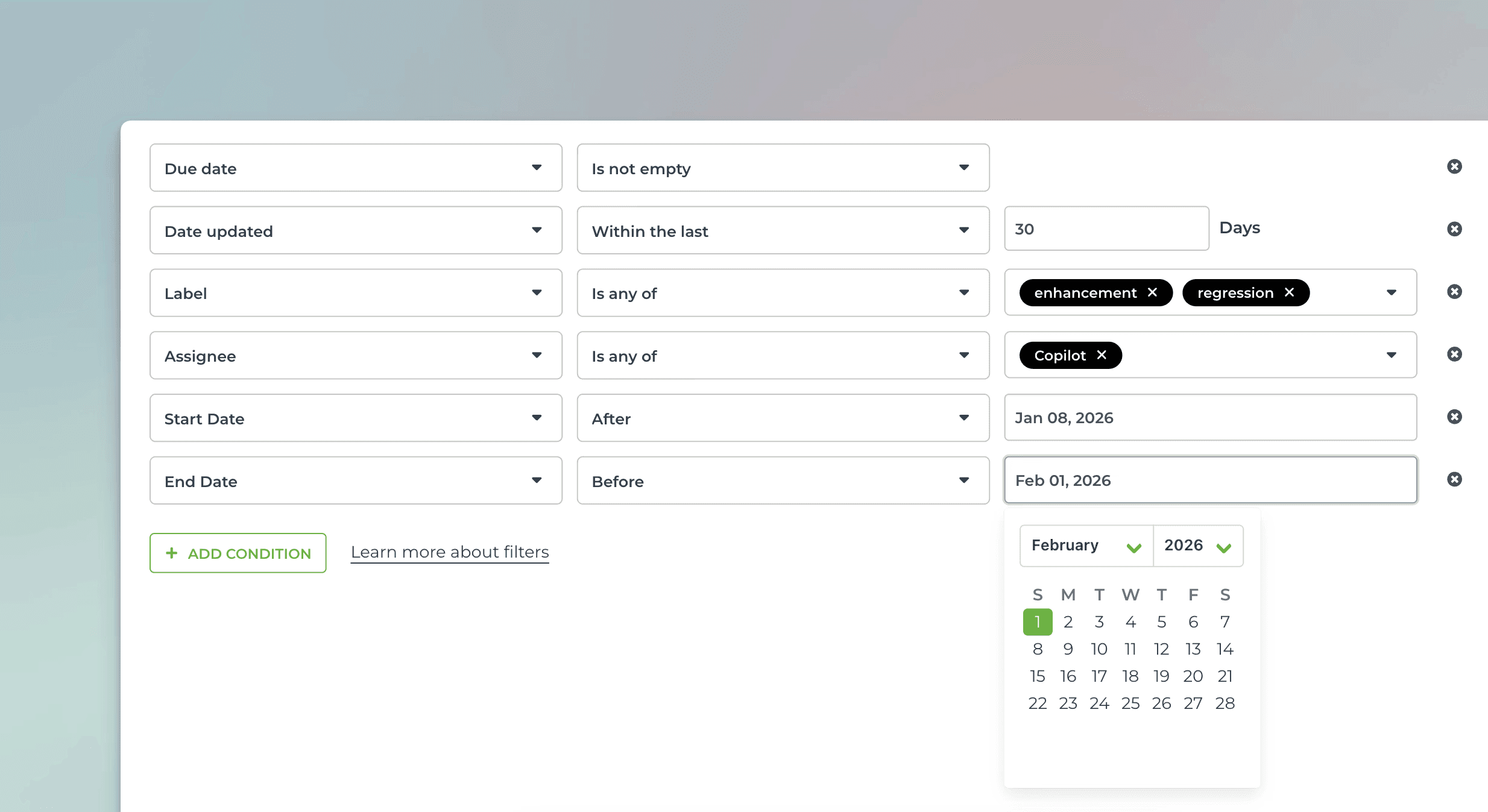Delete the Label filter row
The width and height of the screenshot is (1488, 812).
[1455, 291]
